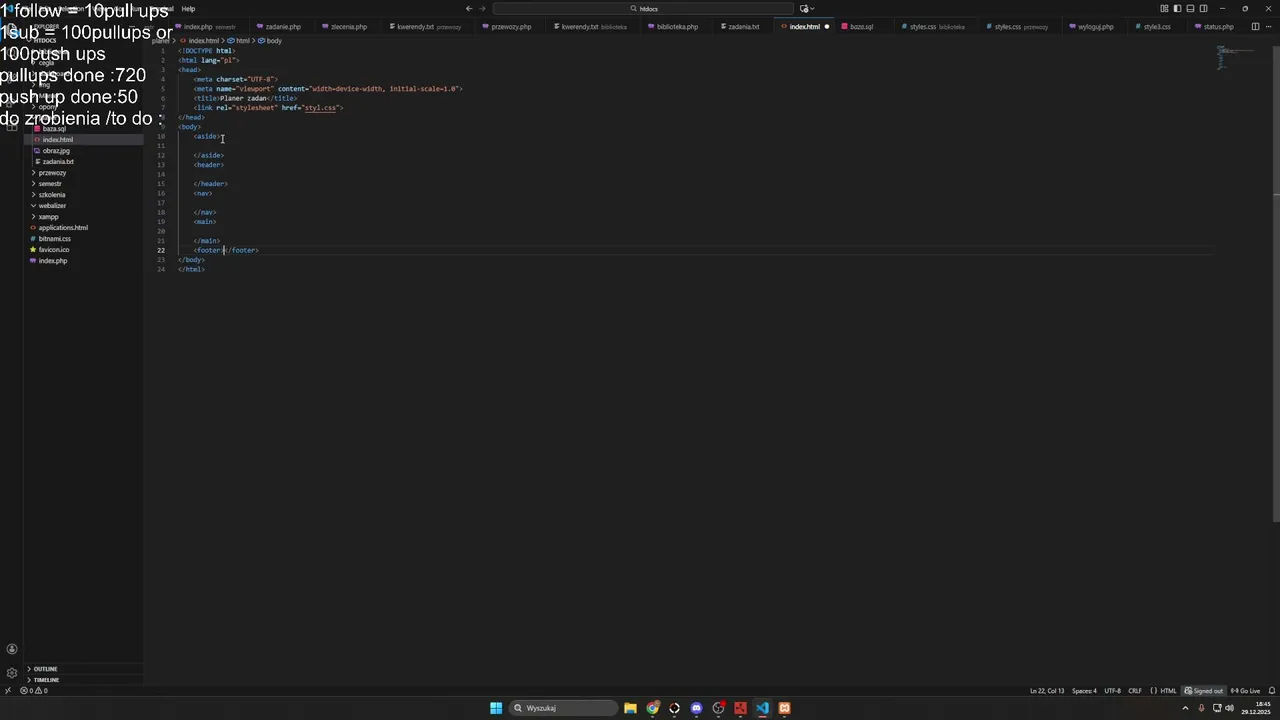Switch to baza.sql tab
Image resolution: width=1280 pixels, height=720 pixels.
(x=861, y=27)
